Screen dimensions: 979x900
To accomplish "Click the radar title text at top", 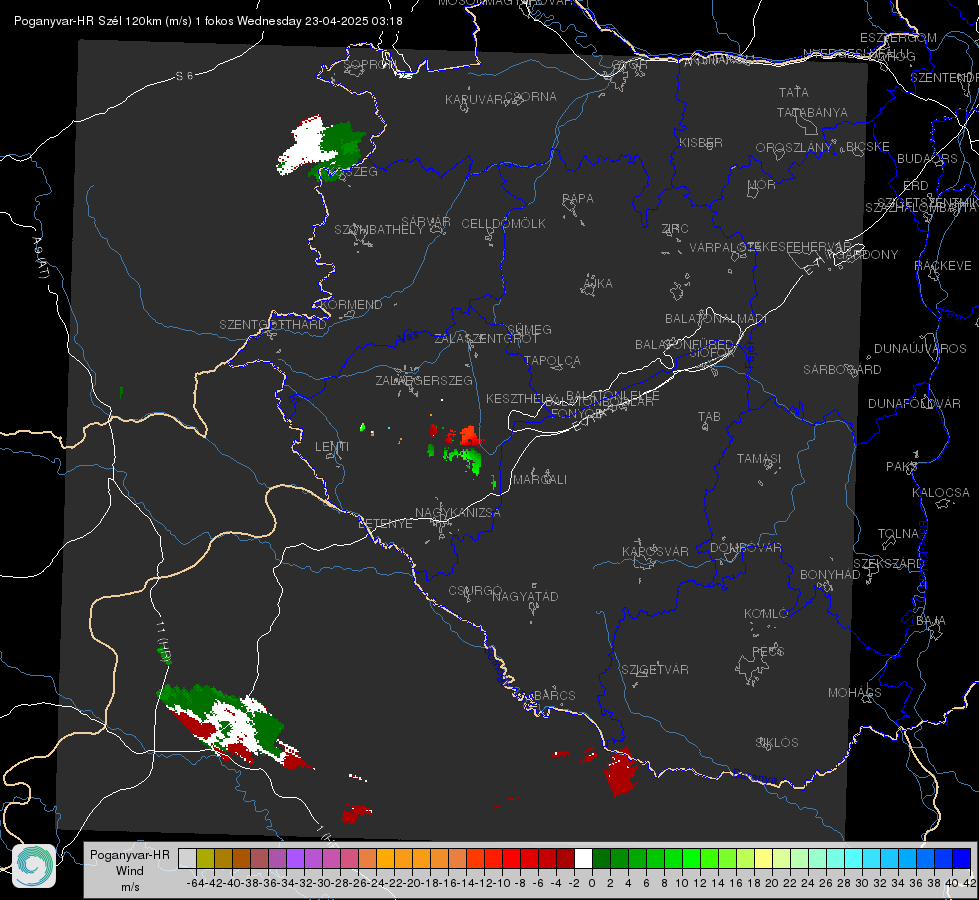I will tap(208, 21).
